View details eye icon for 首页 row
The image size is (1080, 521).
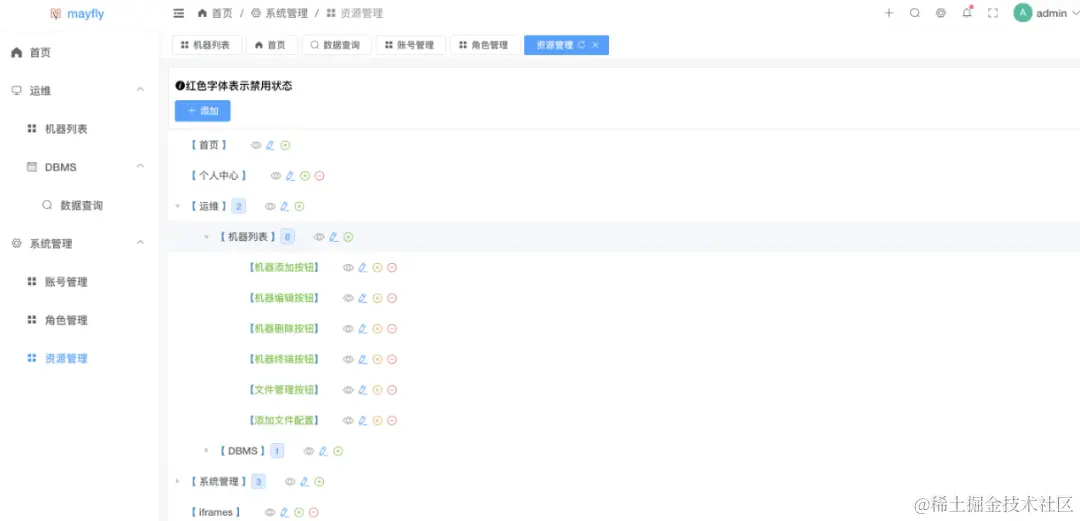point(256,145)
